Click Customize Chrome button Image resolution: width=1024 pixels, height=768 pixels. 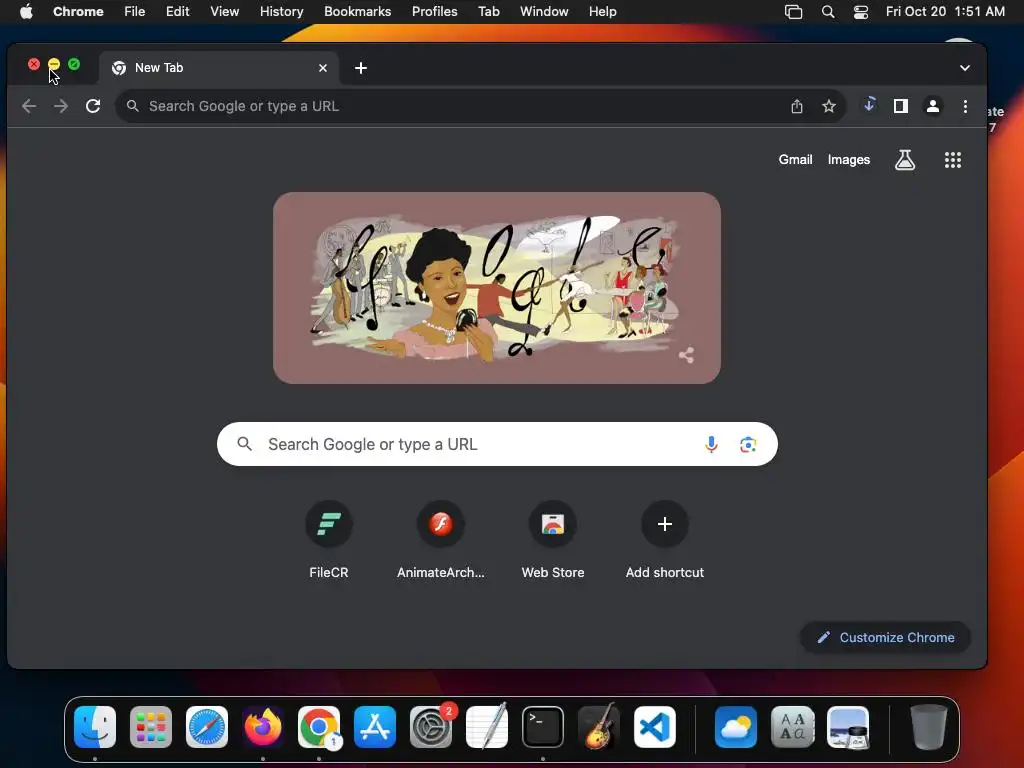pos(885,637)
